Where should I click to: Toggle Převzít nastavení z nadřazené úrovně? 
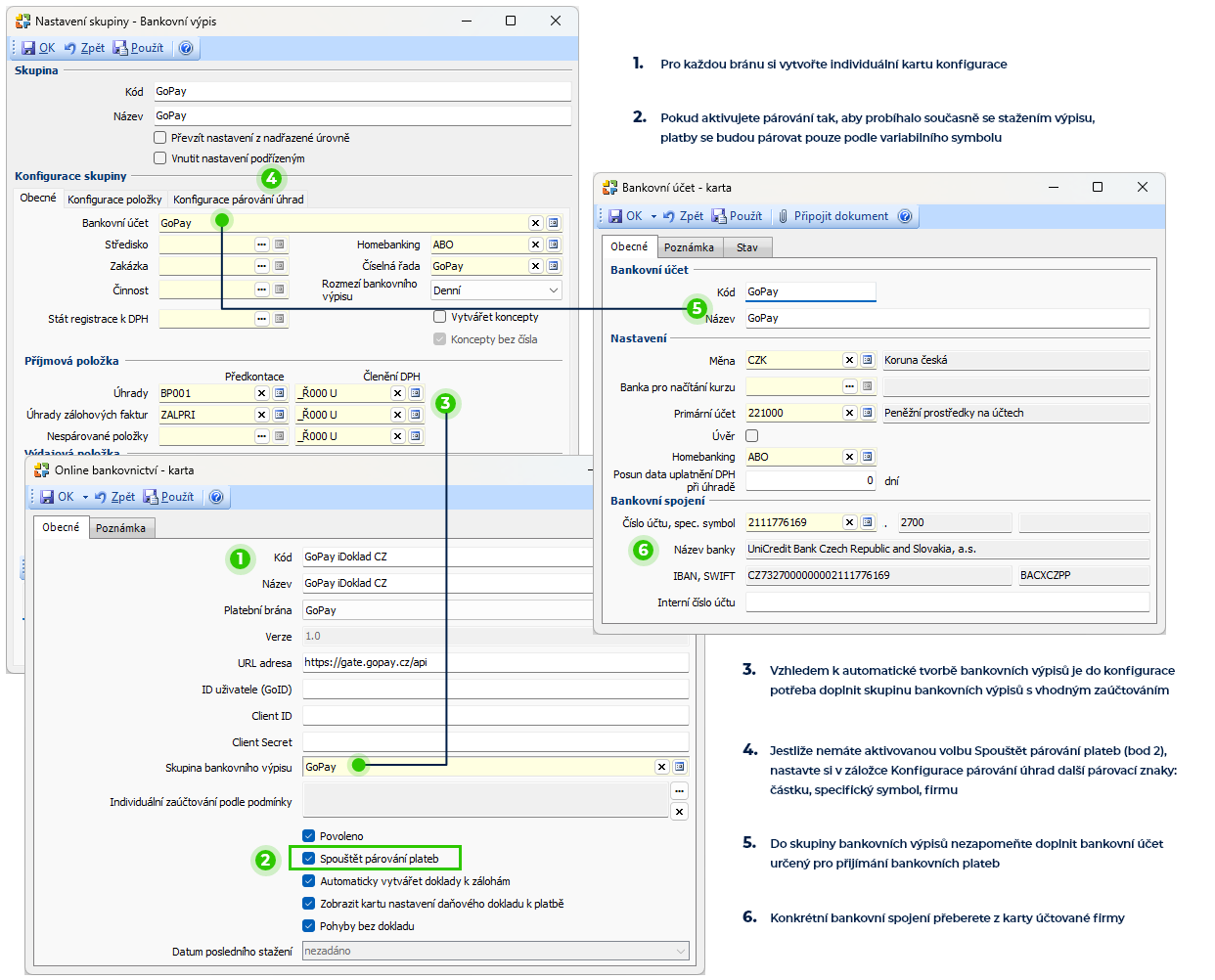tap(160, 138)
